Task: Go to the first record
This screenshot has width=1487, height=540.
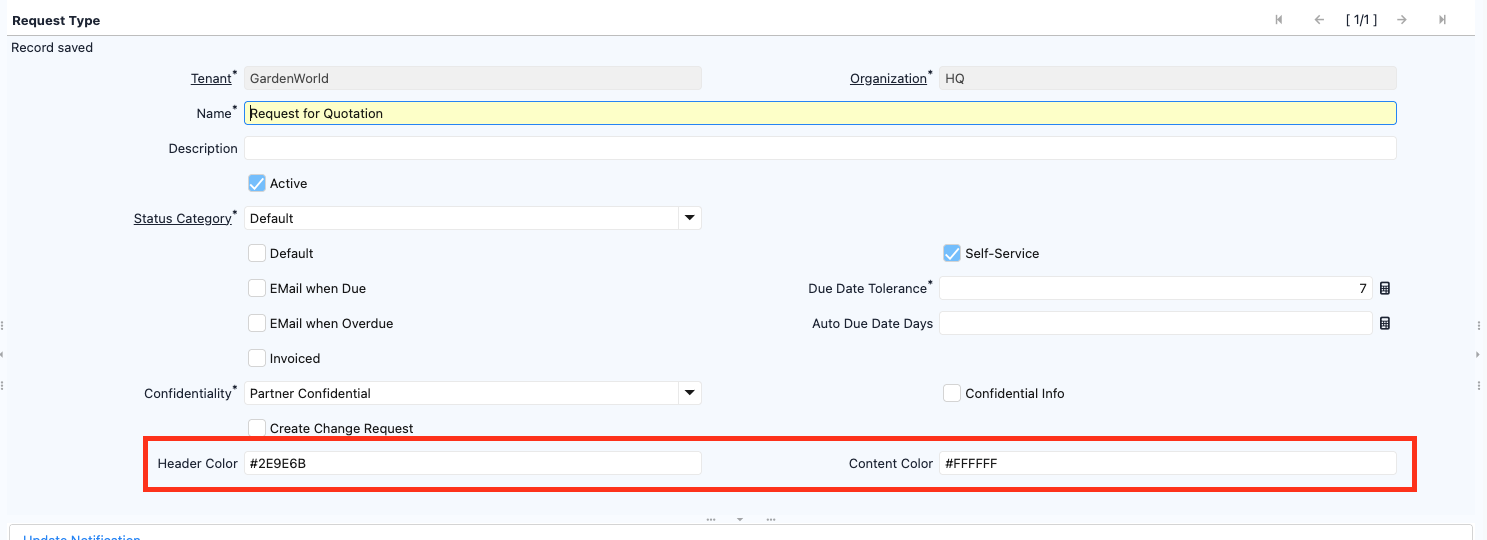Action: click(1279, 20)
